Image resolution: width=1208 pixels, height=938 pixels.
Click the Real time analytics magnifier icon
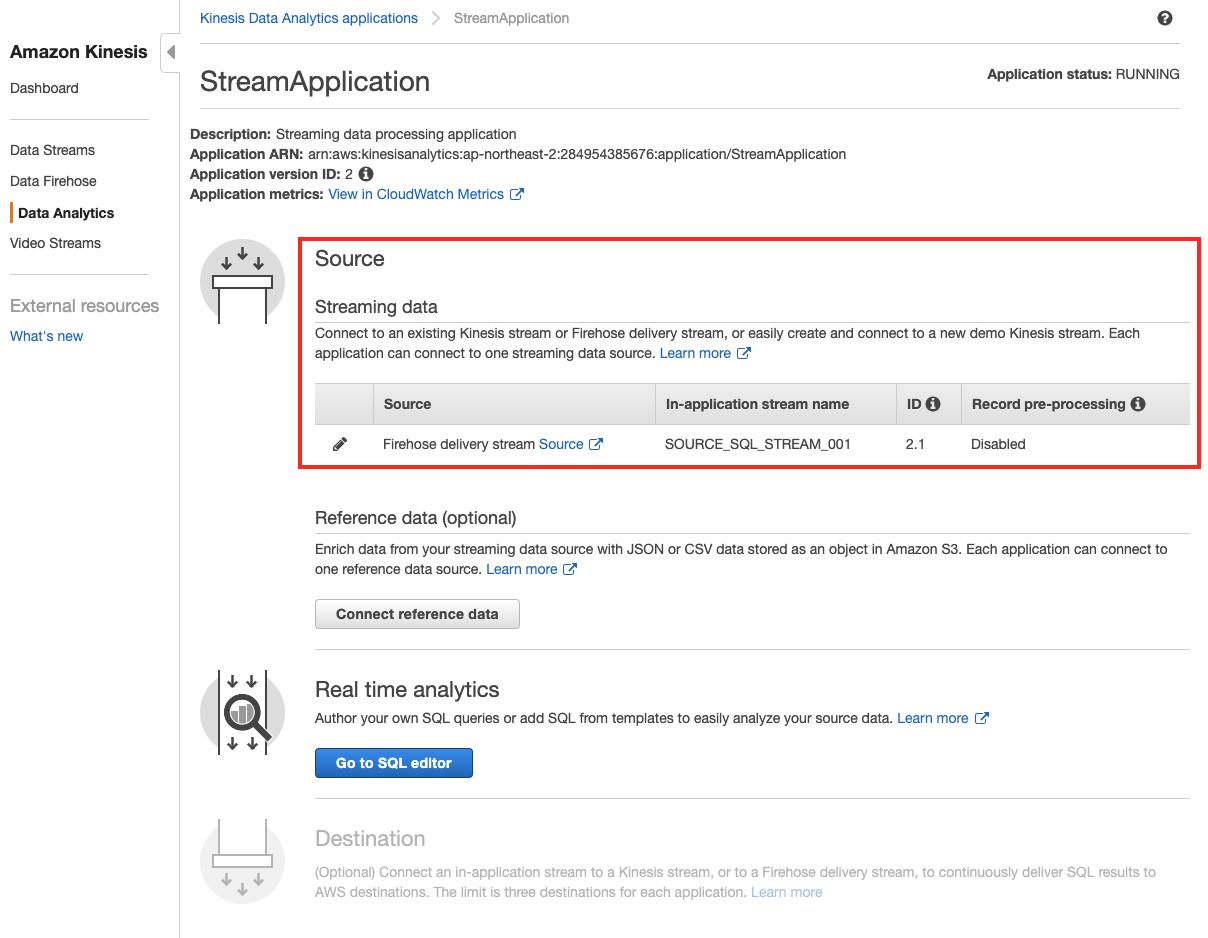click(x=242, y=712)
